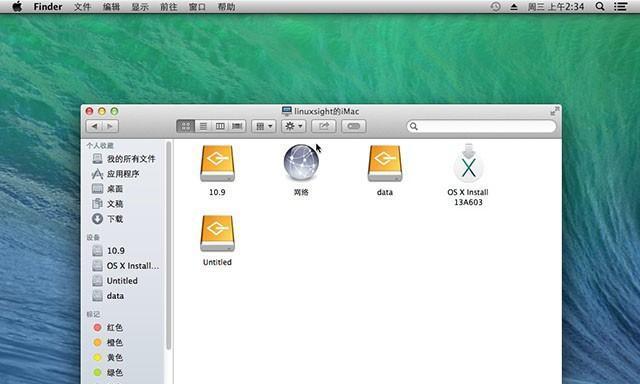Click the 个人收藏 sidebar heading
Image resolution: width=640 pixels, height=384 pixels.
coord(100,146)
